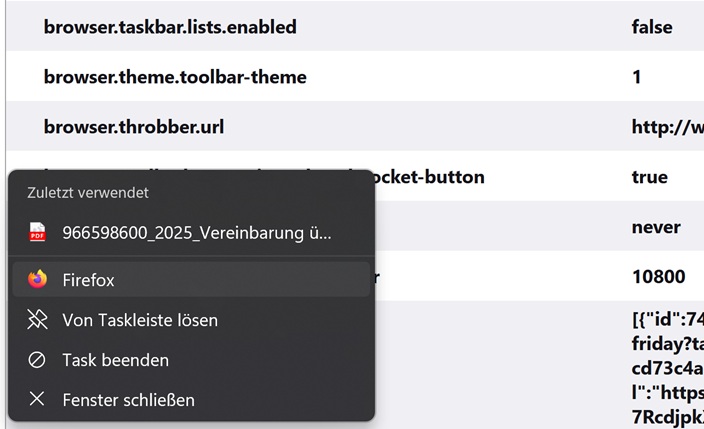Choose Von Taskleiste lösen
This screenshot has width=704, height=429.
click(140, 320)
